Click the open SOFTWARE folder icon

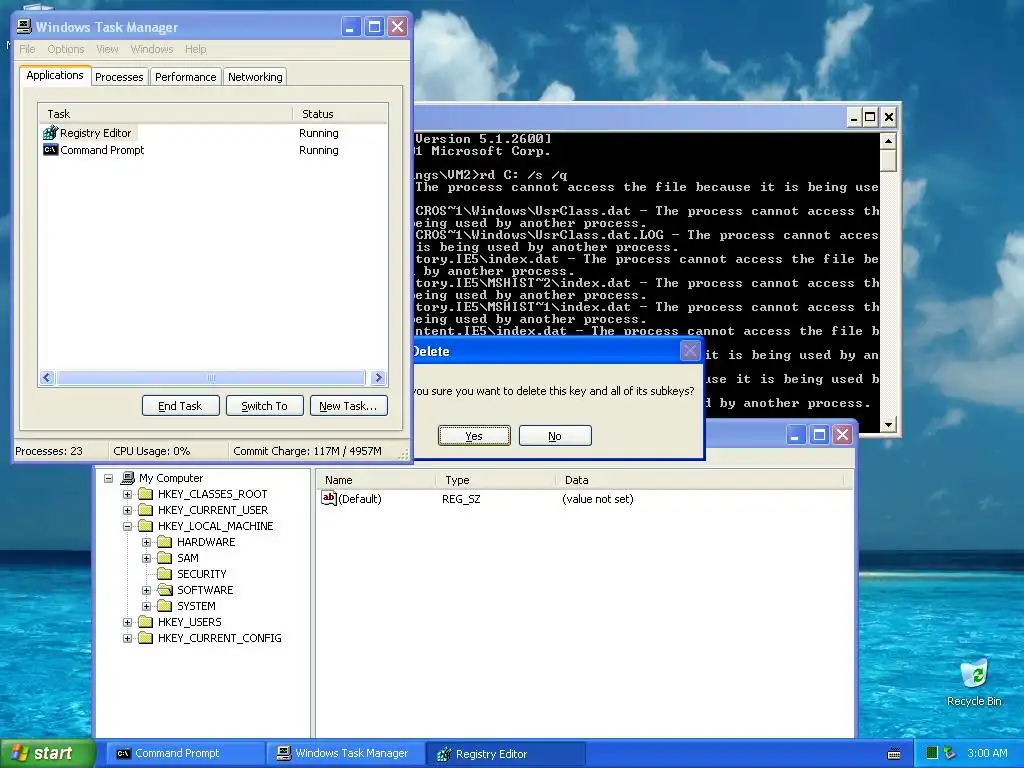click(x=165, y=590)
